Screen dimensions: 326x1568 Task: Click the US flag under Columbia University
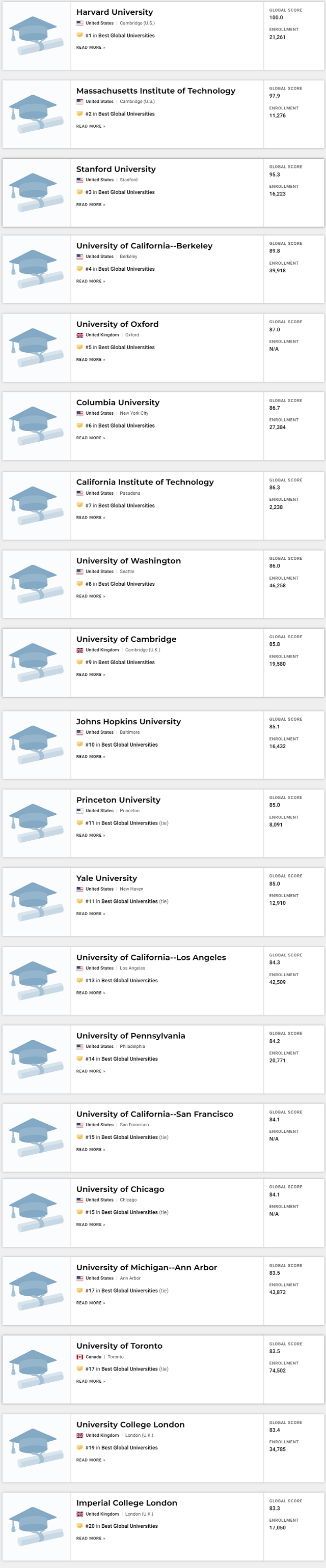click(80, 413)
